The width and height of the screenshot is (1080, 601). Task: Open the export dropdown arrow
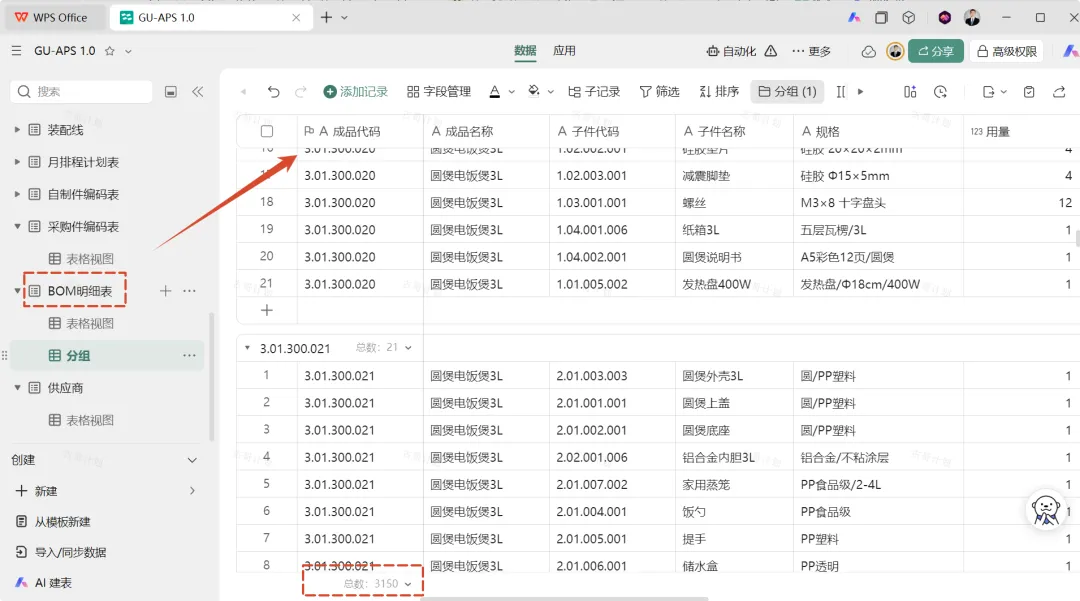click(1004, 92)
